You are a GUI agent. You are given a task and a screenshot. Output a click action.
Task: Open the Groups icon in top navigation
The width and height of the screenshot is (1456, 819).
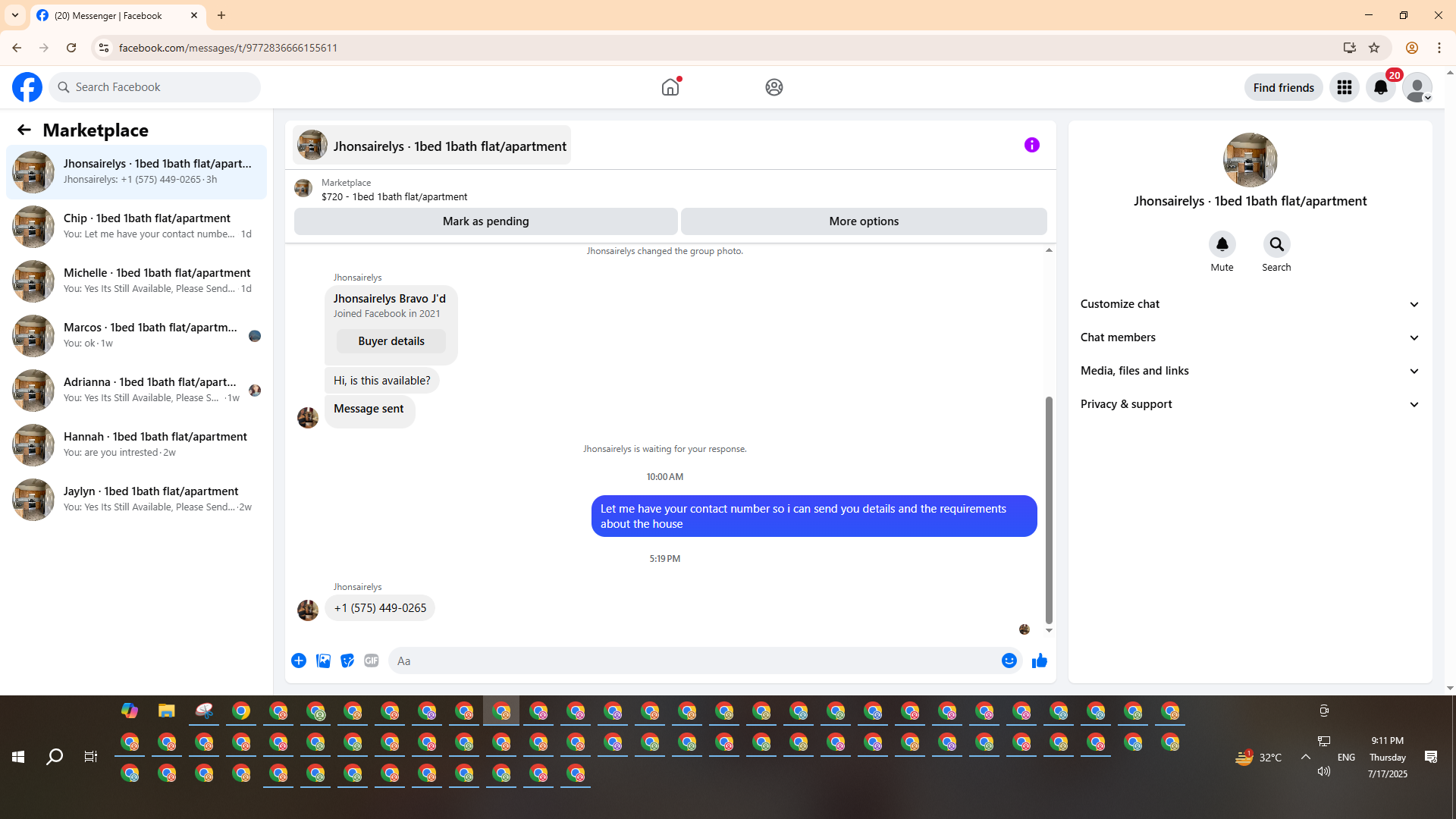click(773, 87)
